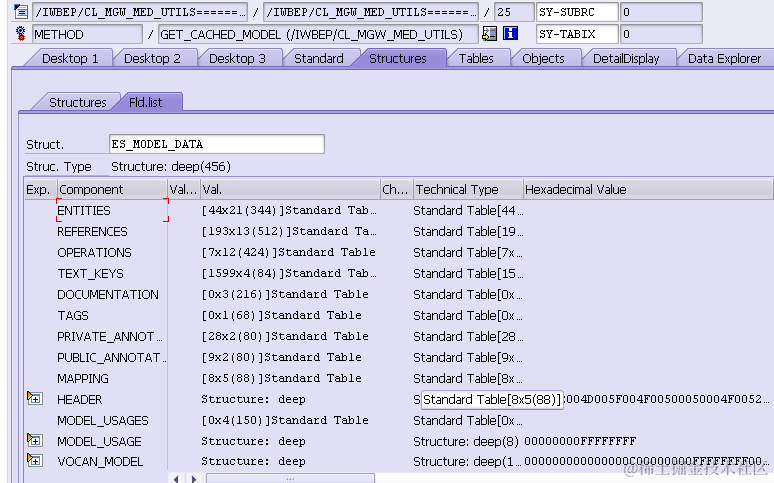Expand the VOCAN_MODEL structure row
774x483 pixels.
[x=35, y=460]
